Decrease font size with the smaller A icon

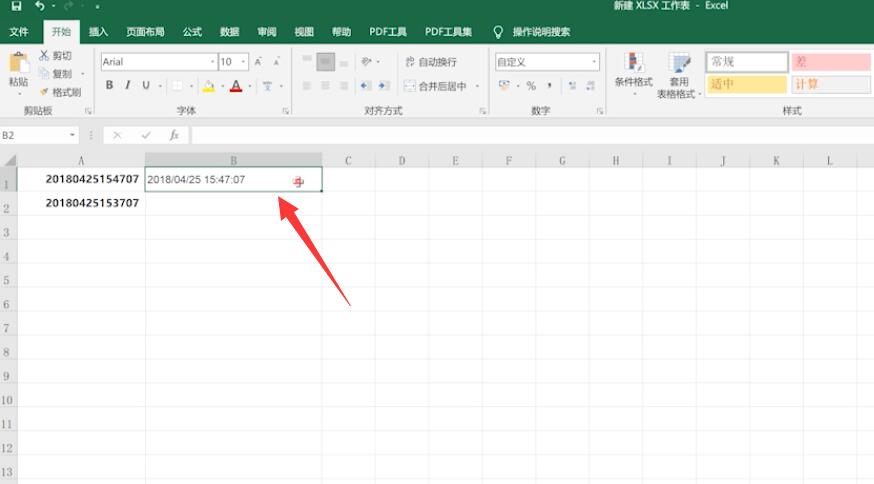[276, 62]
